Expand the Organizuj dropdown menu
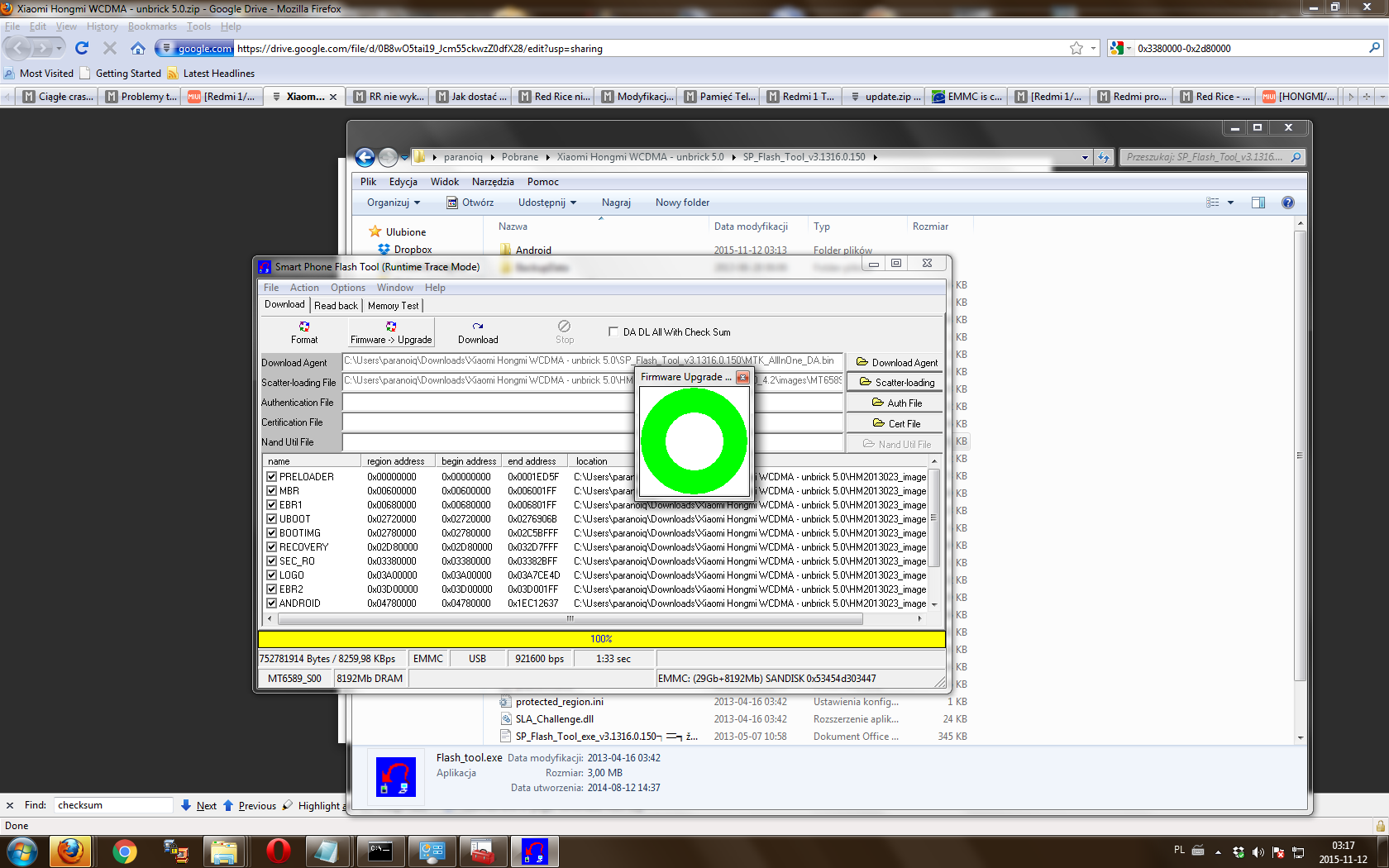Image resolution: width=1389 pixels, height=868 pixels. pyautogui.click(x=394, y=203)
